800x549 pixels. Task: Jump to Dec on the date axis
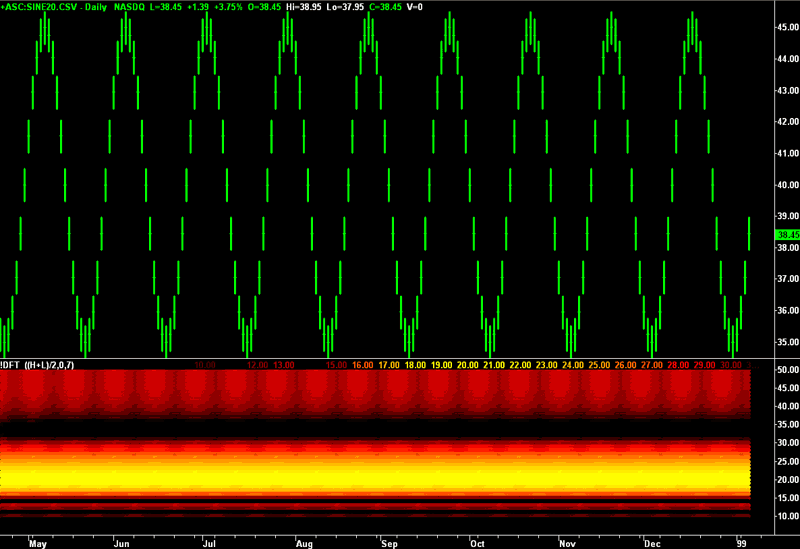[652, 542]
